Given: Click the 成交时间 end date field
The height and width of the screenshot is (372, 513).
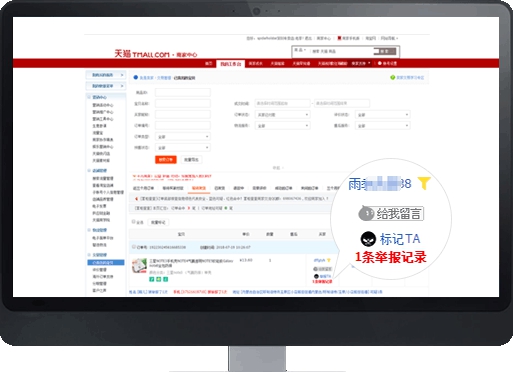Looking at the screenshot, I should click(342, 103).
